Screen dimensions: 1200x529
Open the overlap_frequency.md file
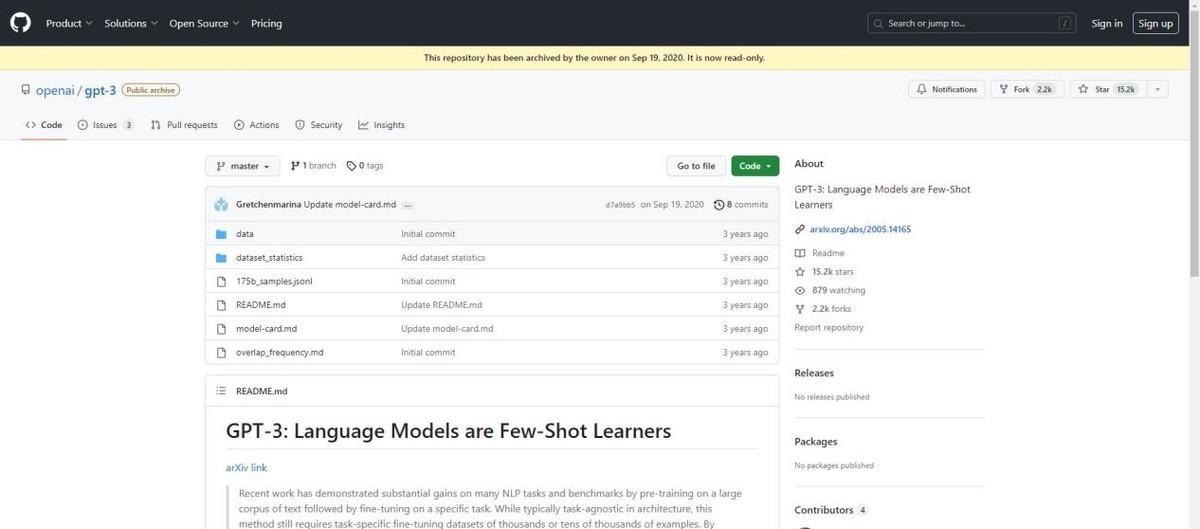280,353
